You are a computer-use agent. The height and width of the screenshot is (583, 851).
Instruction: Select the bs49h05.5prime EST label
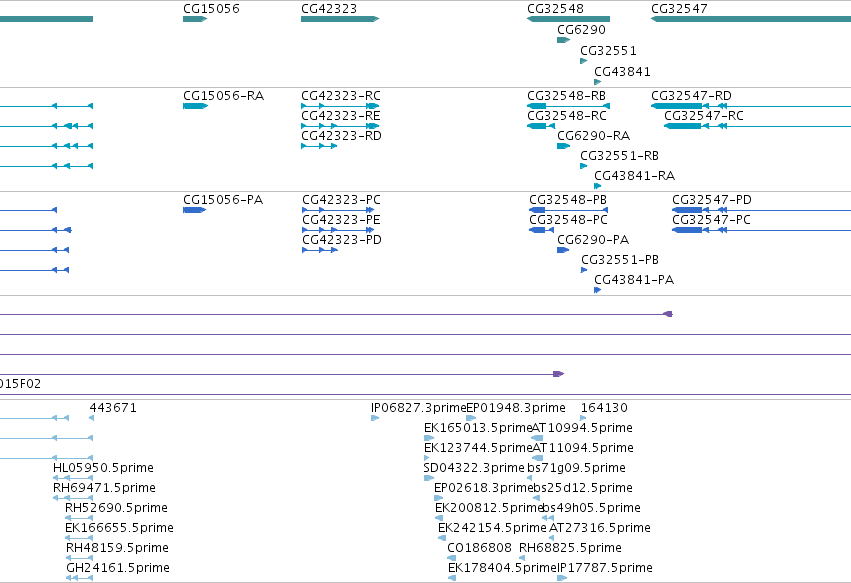[x=592, y=508]
